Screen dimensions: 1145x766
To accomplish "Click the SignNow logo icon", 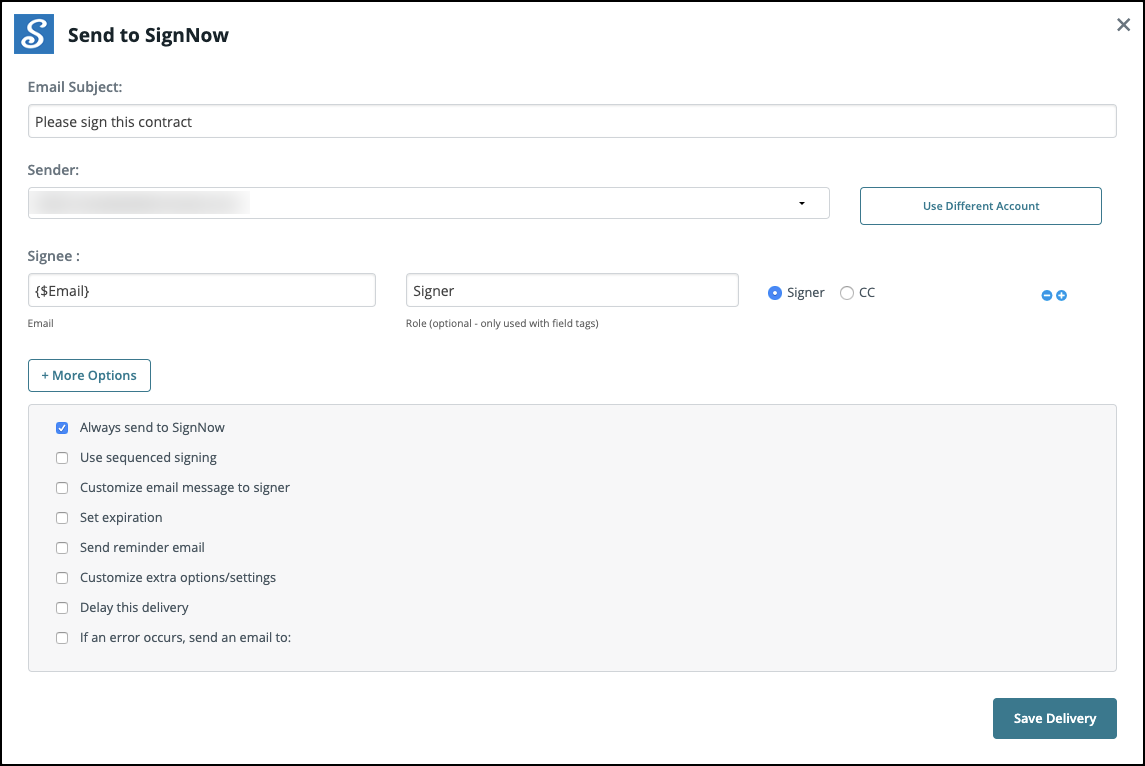I will [34, 34].
